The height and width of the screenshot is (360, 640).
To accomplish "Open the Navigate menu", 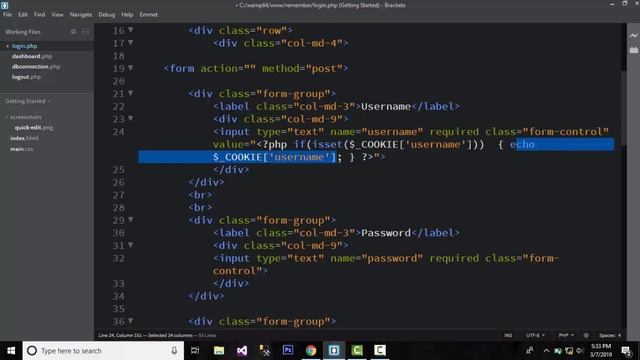I will coord(81,14).
